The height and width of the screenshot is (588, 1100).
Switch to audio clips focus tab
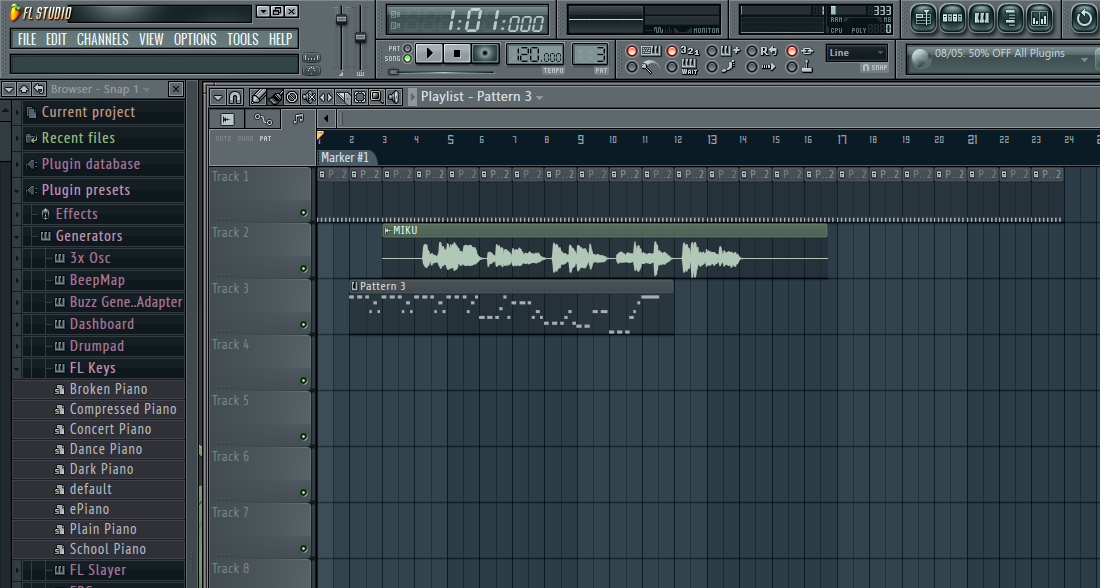tap(227, 119)
